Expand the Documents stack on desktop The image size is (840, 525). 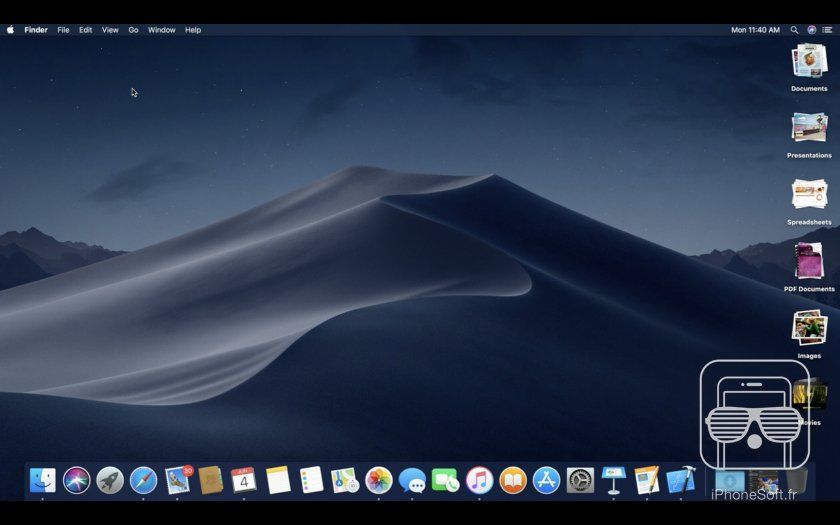[809, 62]
